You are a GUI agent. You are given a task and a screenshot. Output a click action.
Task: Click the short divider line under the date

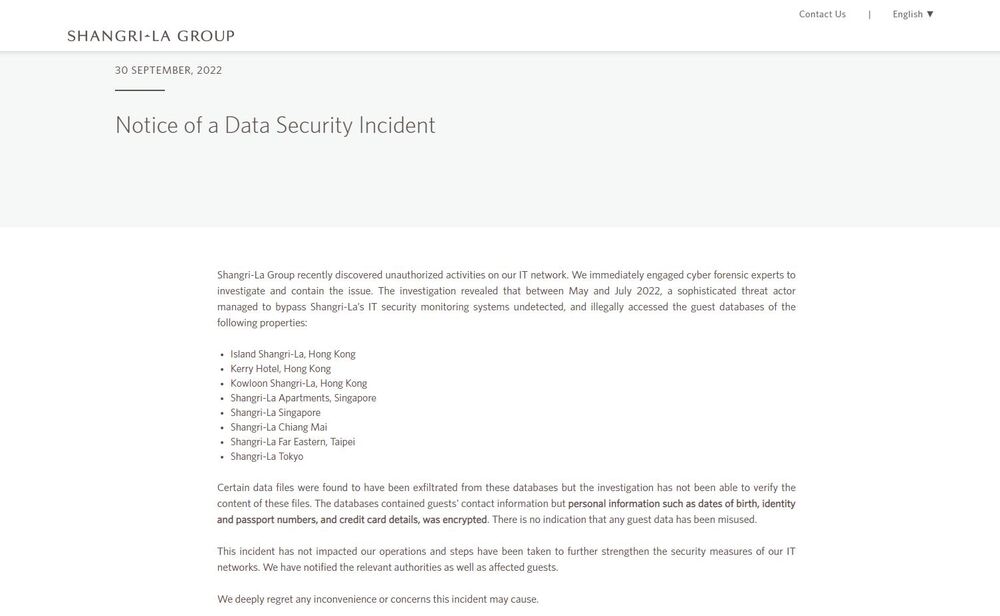(140, 90)
